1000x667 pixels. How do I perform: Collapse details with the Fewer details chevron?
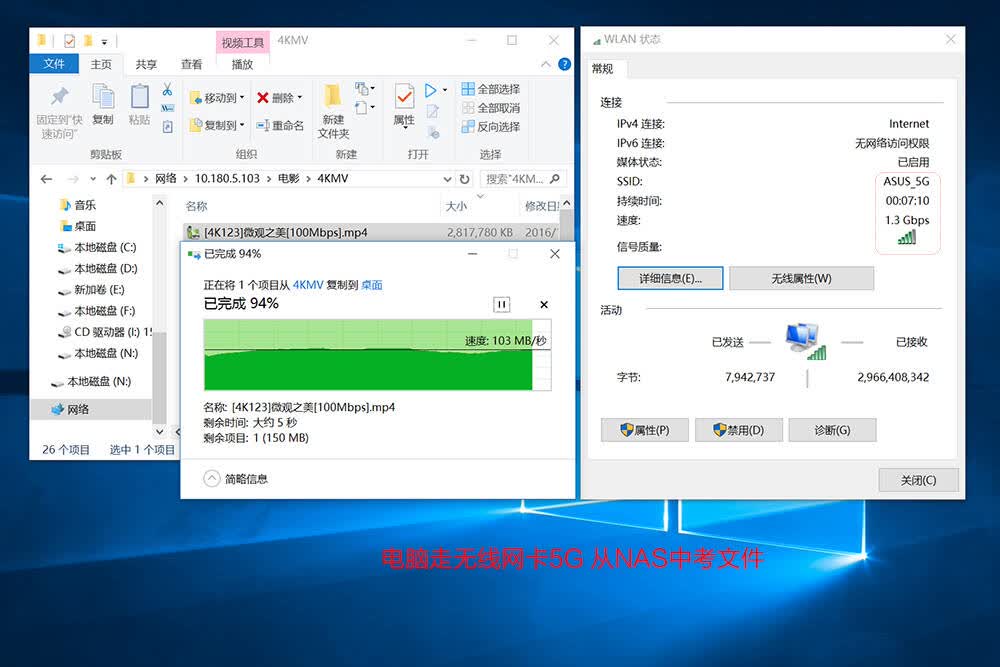coord(212,478)
